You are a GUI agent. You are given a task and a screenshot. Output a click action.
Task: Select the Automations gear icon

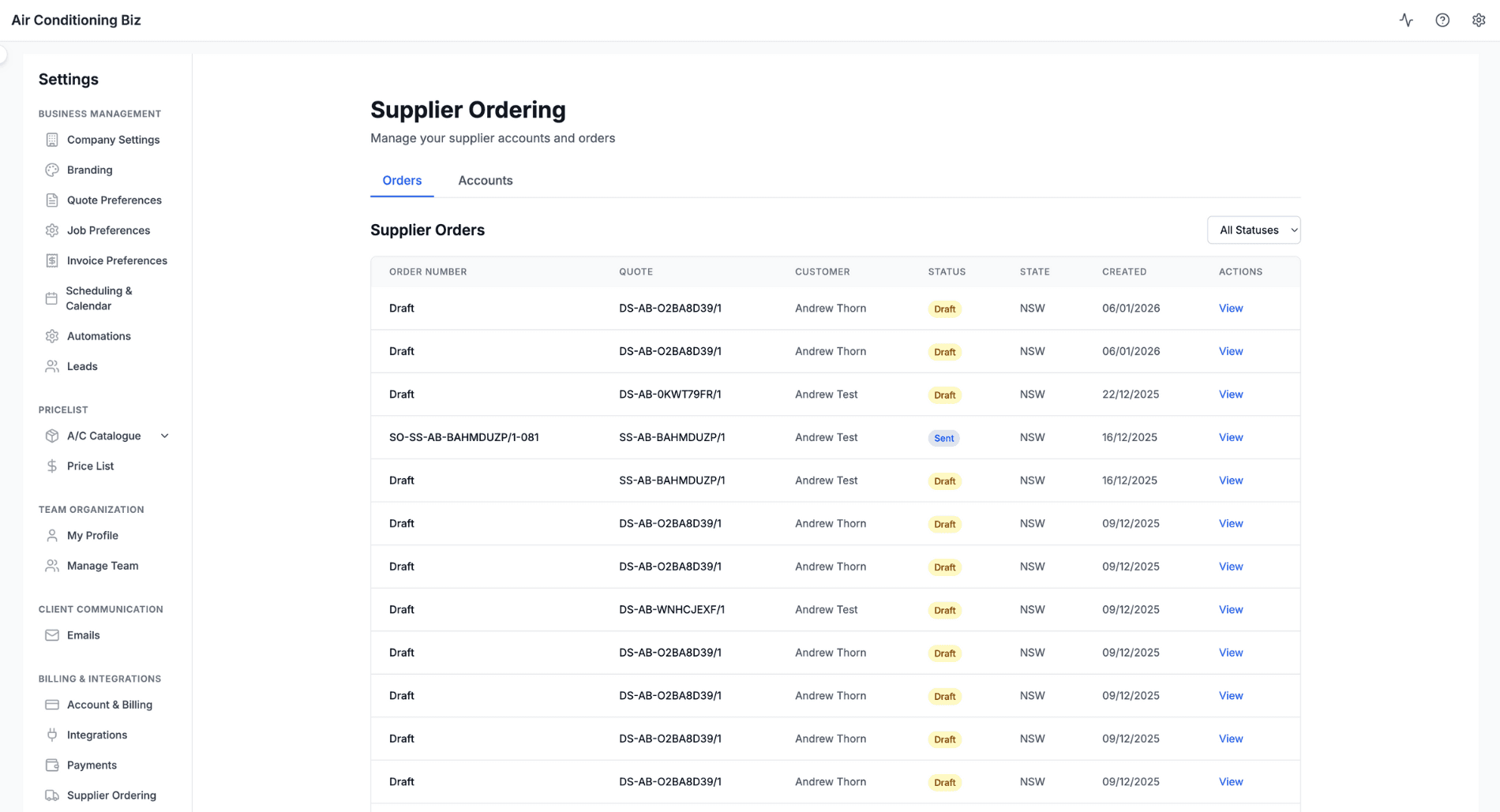(51, 335)
